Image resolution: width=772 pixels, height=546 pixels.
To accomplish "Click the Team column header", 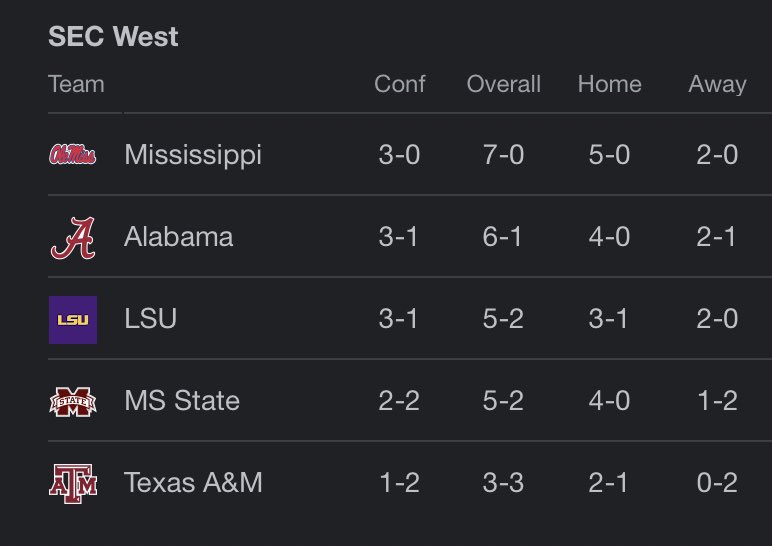I will pyautogui.click(x=76, y=84).
